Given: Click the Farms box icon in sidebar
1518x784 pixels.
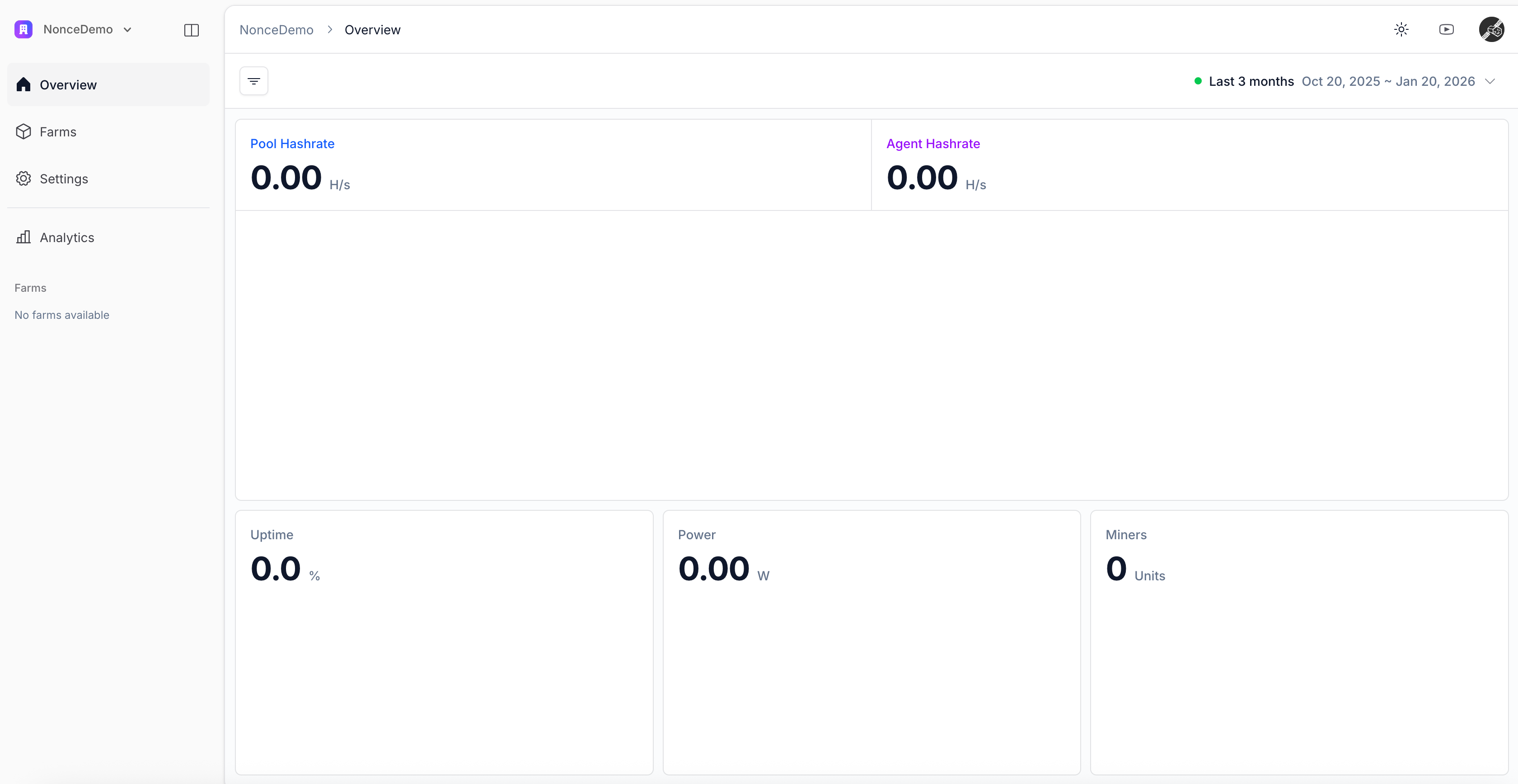Looking at the screenshot, I should click(23, 131).
